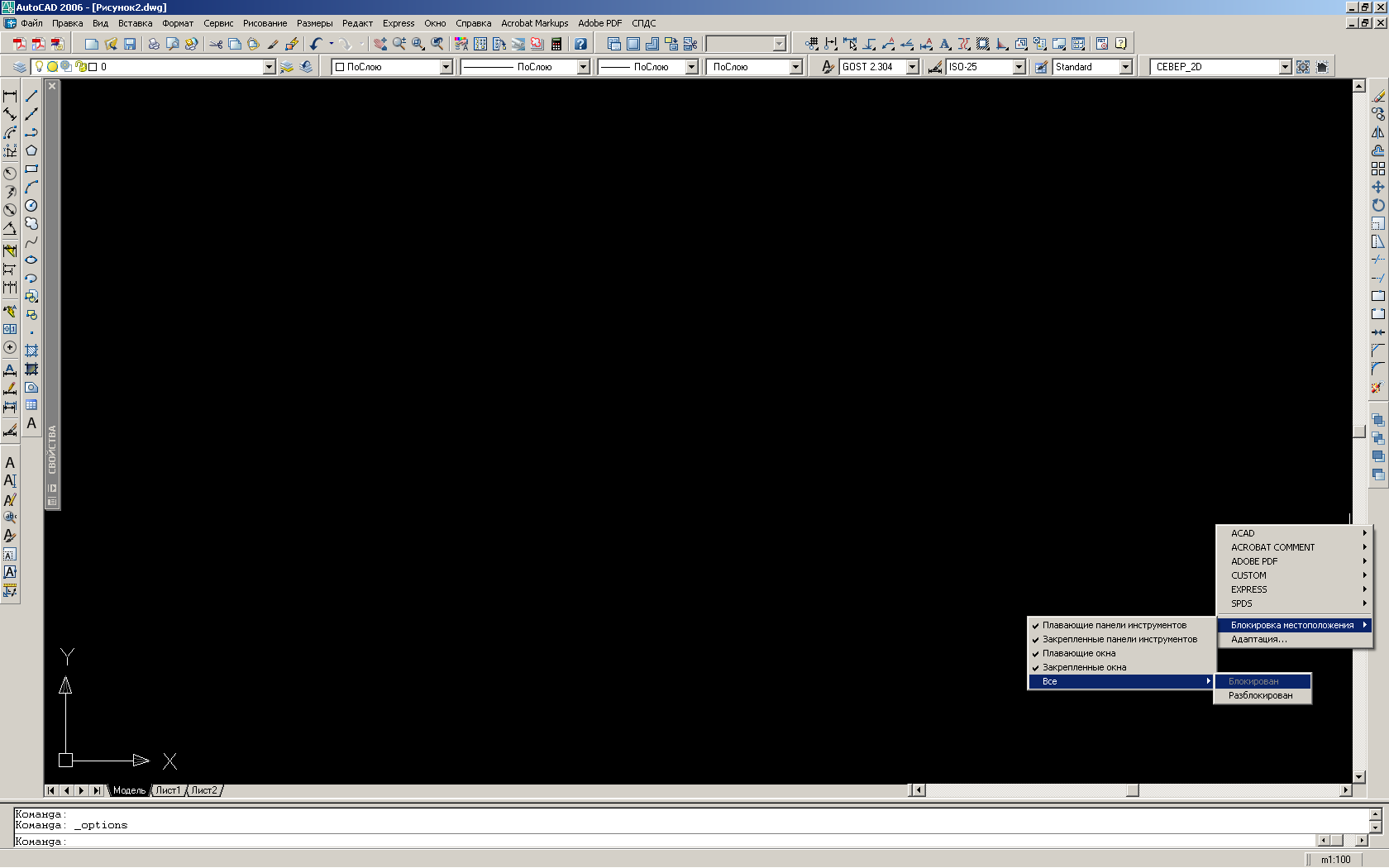Switch to the Лист2 layout tab
The width and height of the screenshot is (1389, 868).
pyautogui.click(x=204, y=790)
